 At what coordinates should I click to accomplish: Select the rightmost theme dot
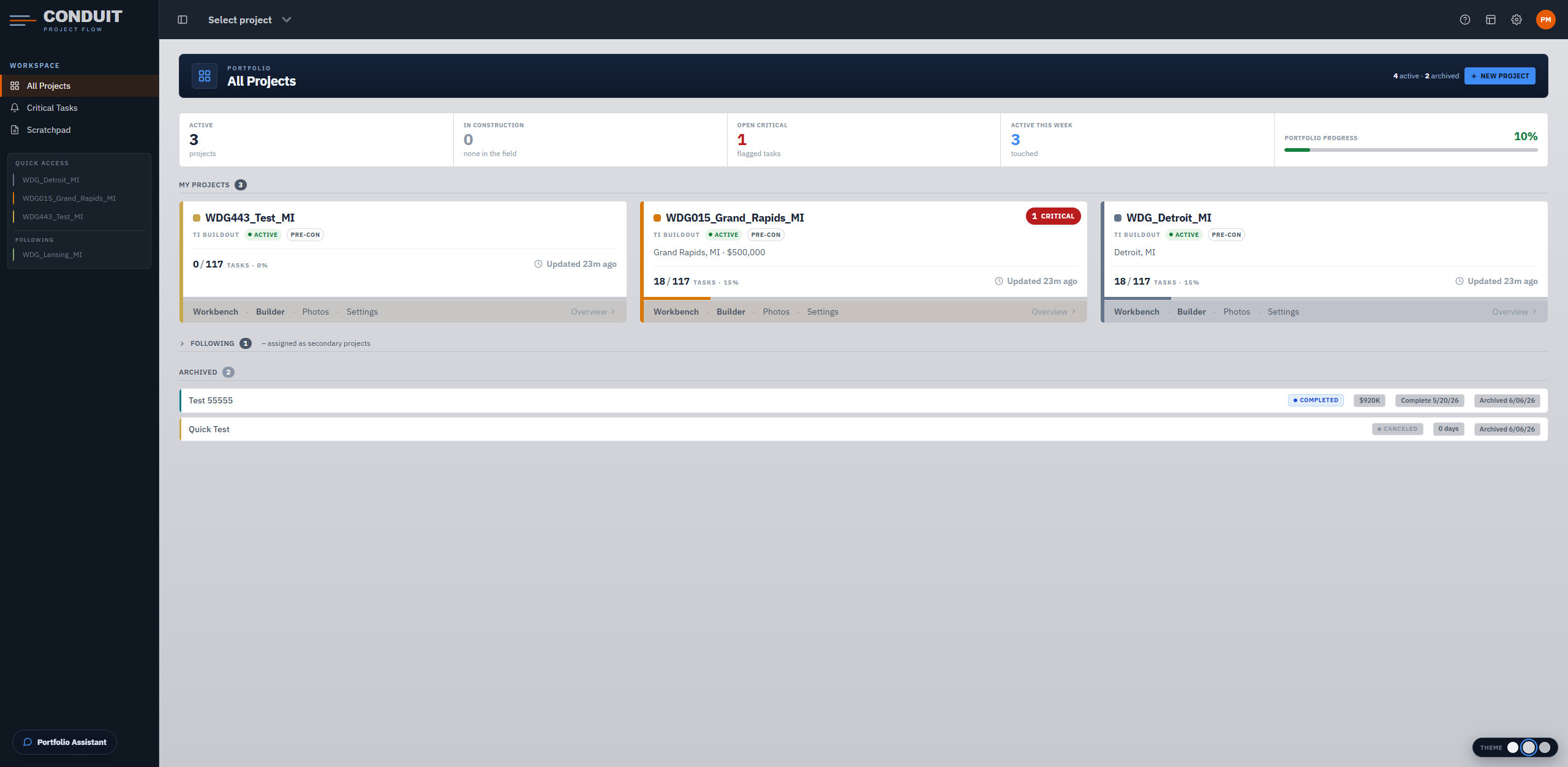[1545, 747]
